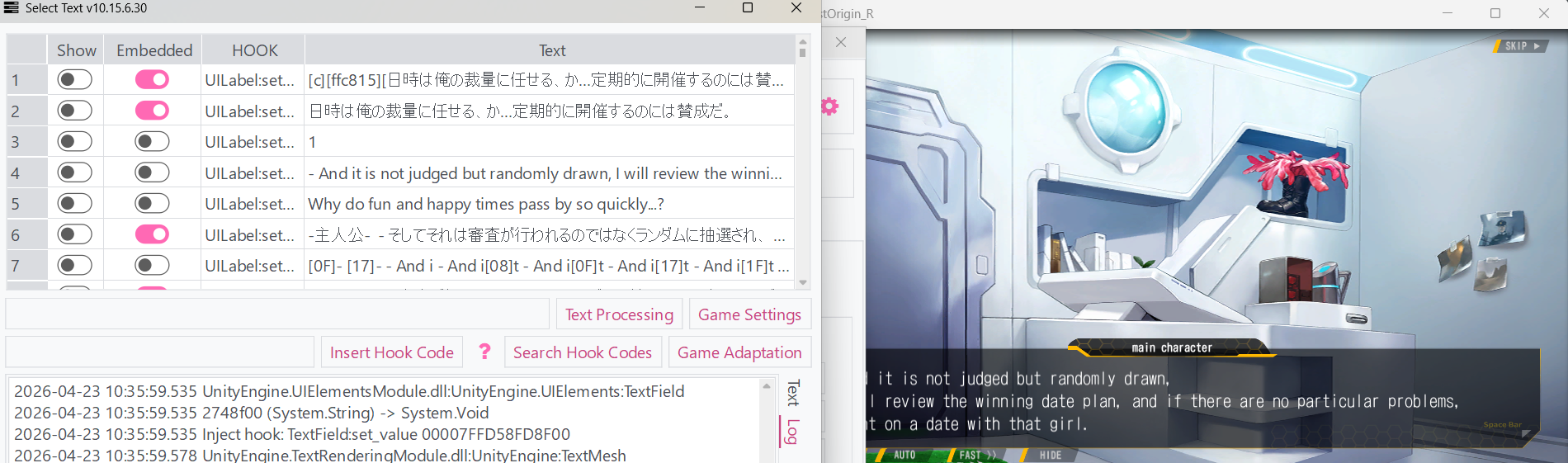The height and width of the screenshot is (463, 1568).
Task: Enable Embedded switch for row 7
Action: pyautogui.click(x=152, y=265)
